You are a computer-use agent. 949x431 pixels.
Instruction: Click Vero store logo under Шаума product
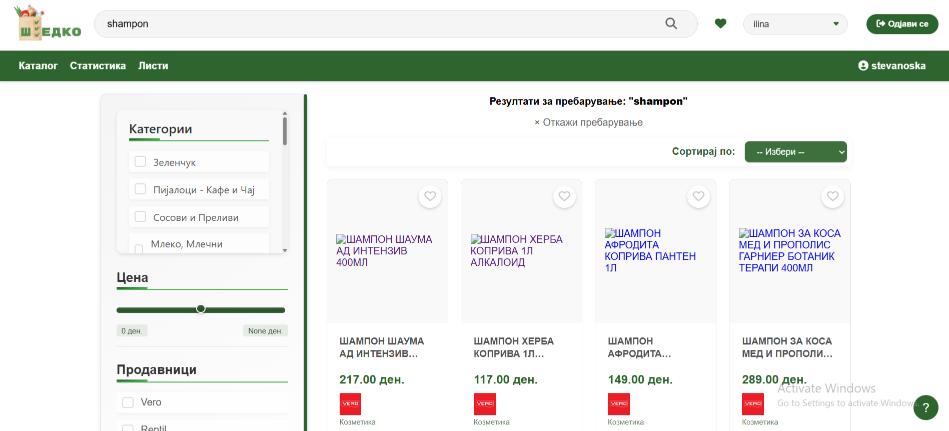(x=350, y=404)
